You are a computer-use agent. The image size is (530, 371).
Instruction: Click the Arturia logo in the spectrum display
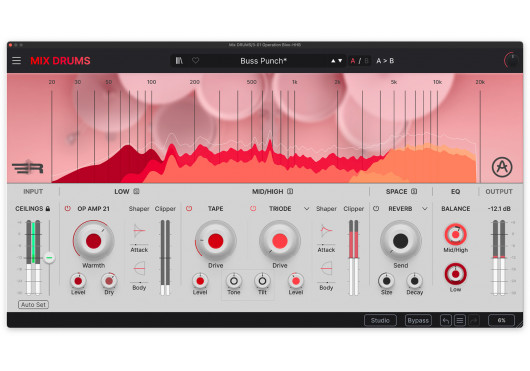tap(502, 167)
